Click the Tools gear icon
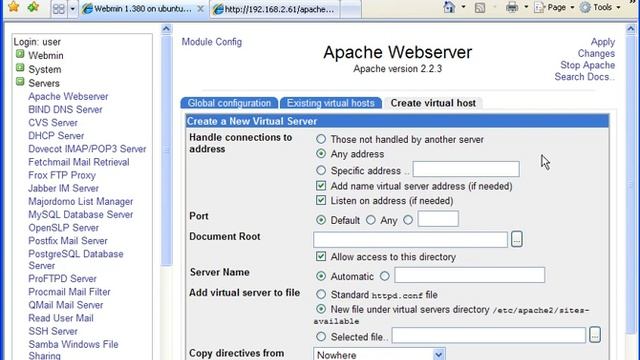Image resolution: width=640 pixels, height=360 pixels. point(585,7)
